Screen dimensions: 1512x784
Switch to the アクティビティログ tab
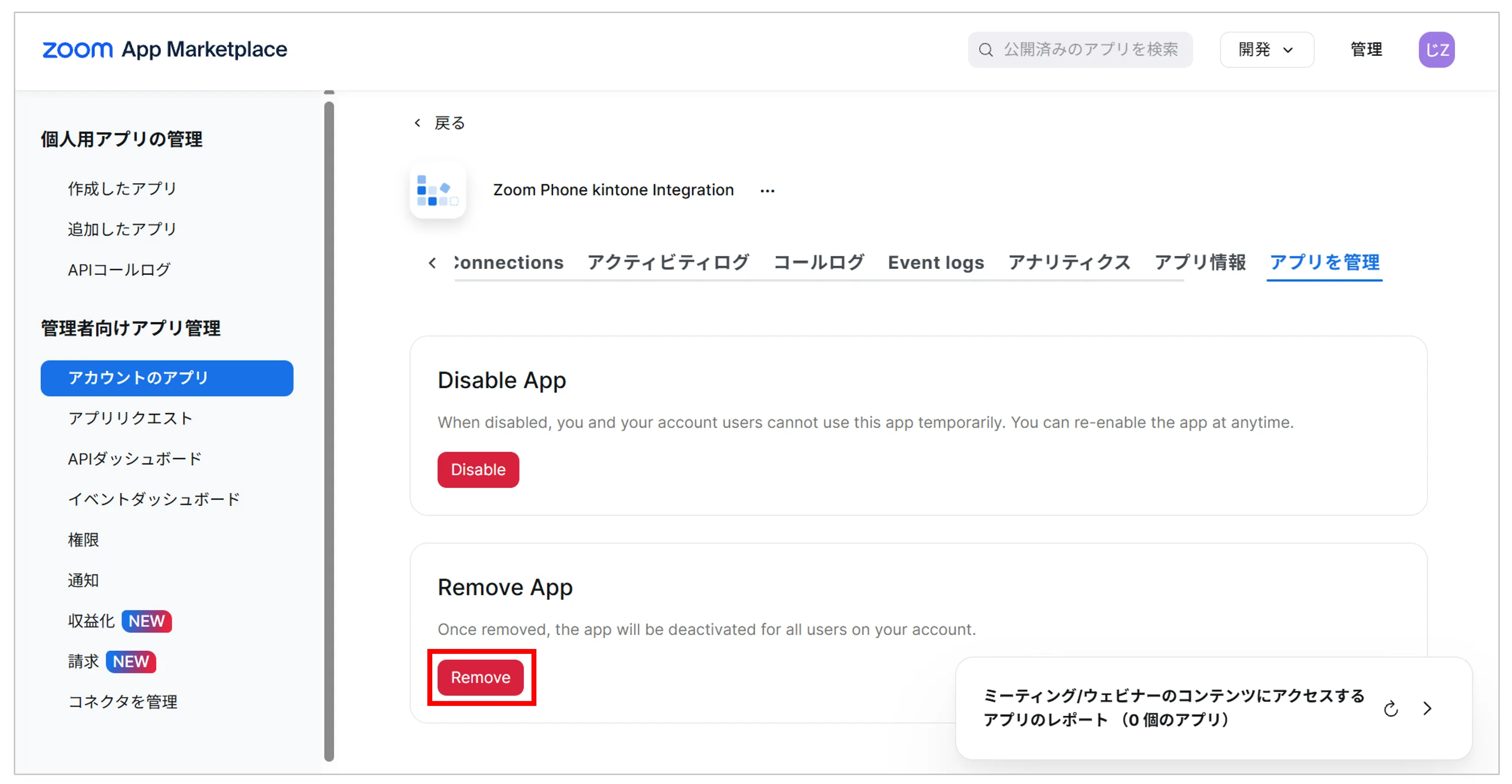coord(668,262)
